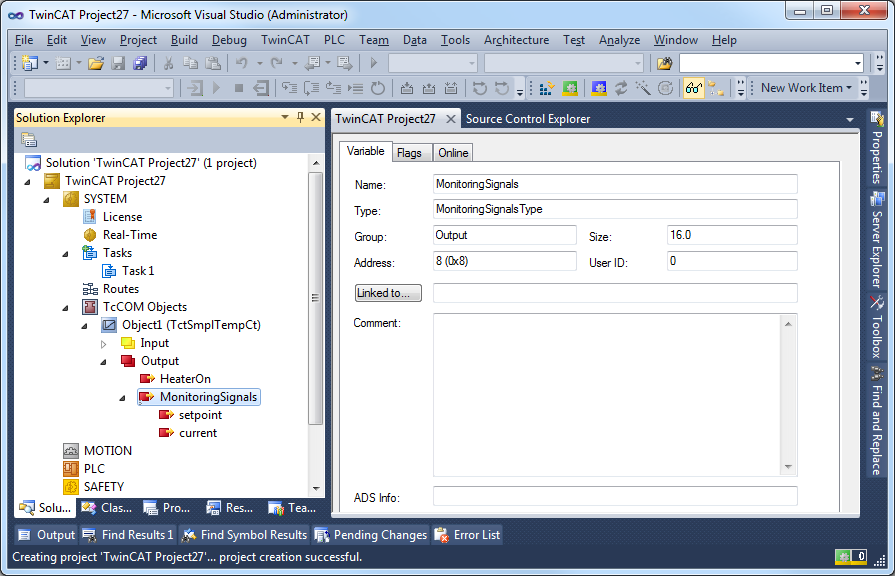Screen dimensions: 895x576
Task: Open the Build menu
Action: 184,40
